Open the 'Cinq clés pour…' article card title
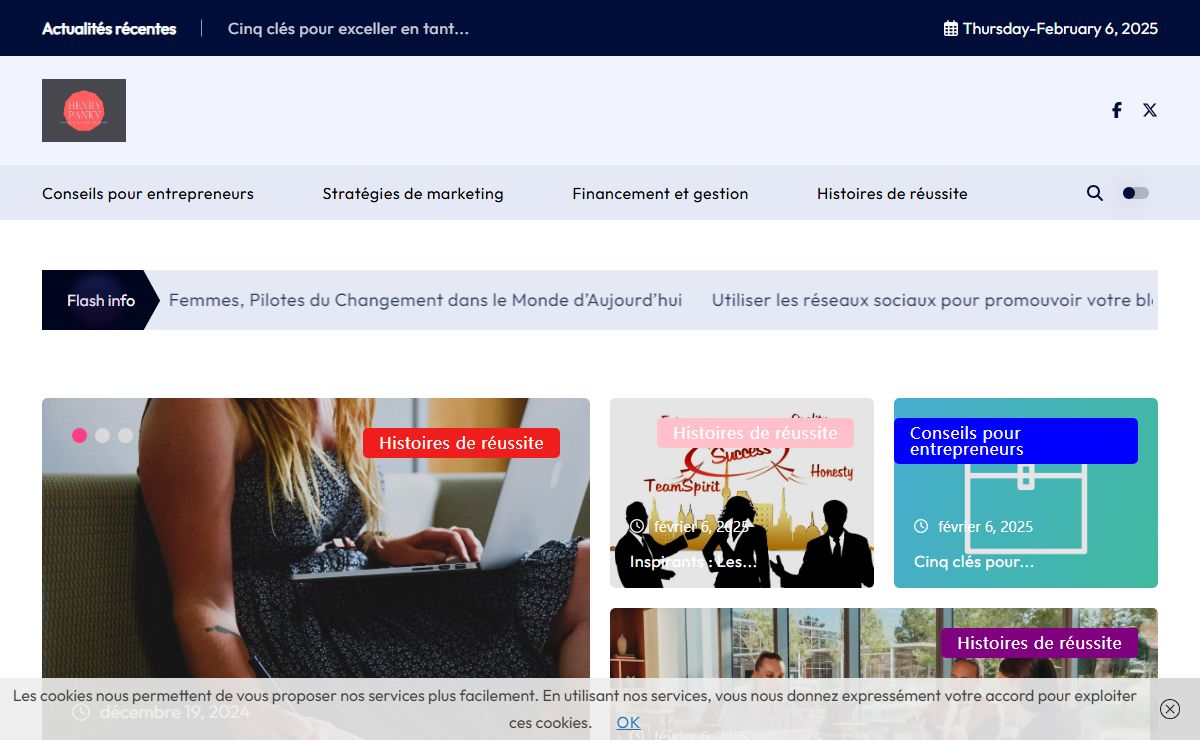 click(974, 561)
